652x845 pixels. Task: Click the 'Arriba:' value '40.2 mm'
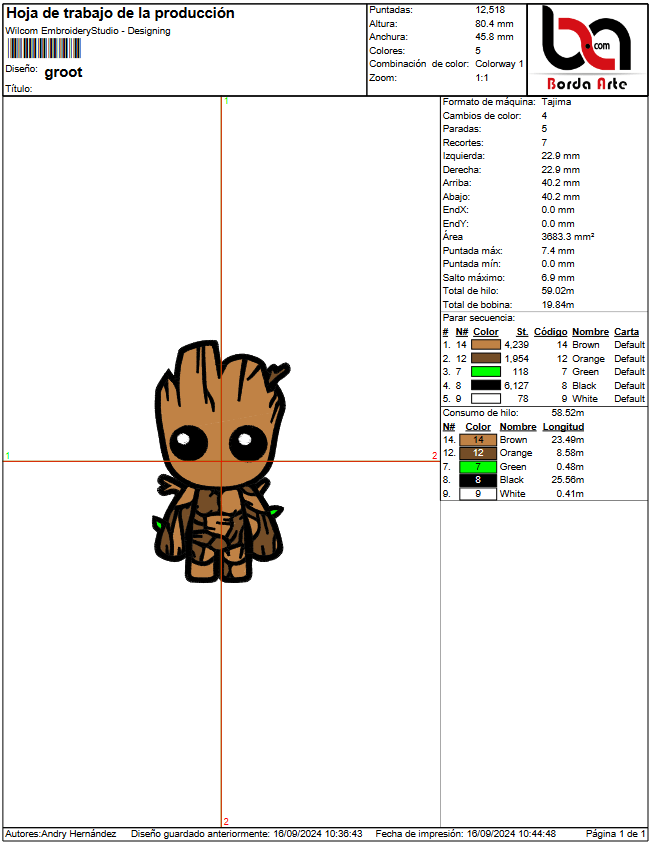(x=560, y=183)
